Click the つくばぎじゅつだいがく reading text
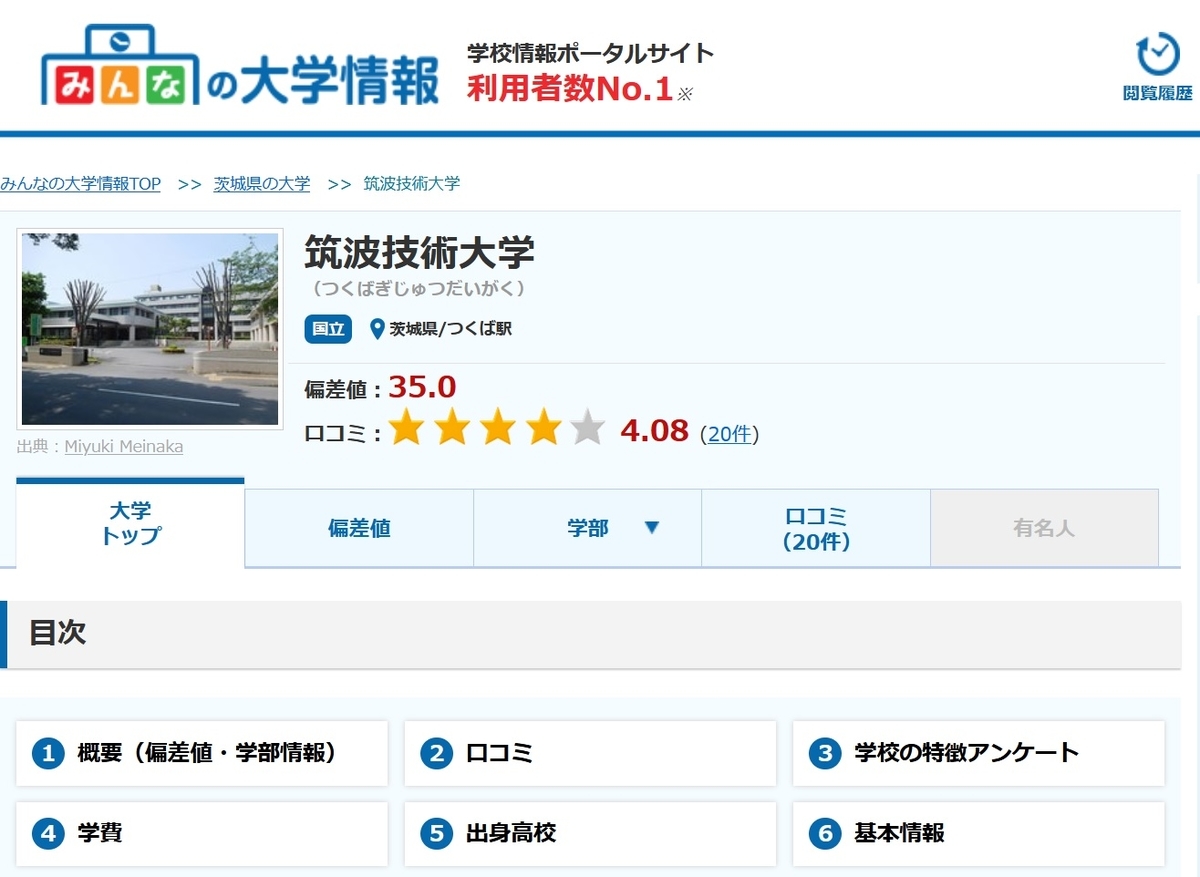1200x877 pixels. pos(419,288)
